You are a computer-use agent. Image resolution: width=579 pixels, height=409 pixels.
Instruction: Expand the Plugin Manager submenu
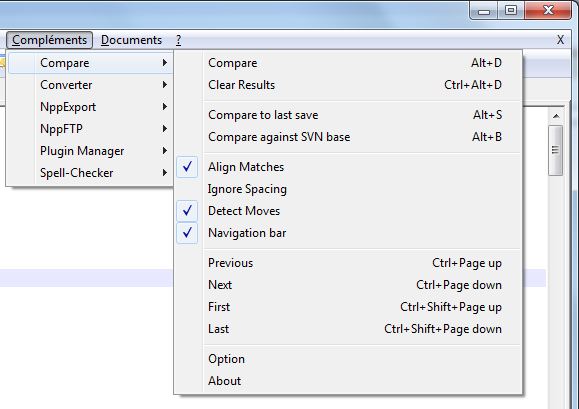coord(90,151)
